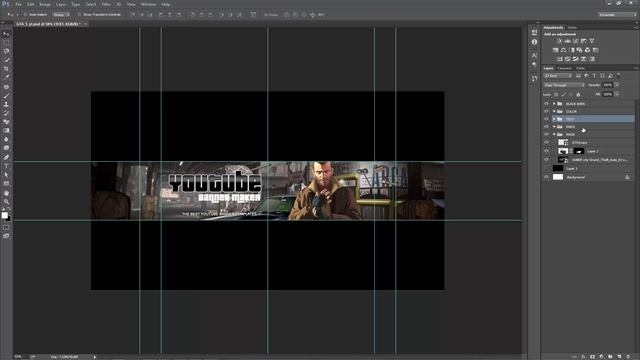
Task: Select the Eraser tool
Action: click(6, 122)
